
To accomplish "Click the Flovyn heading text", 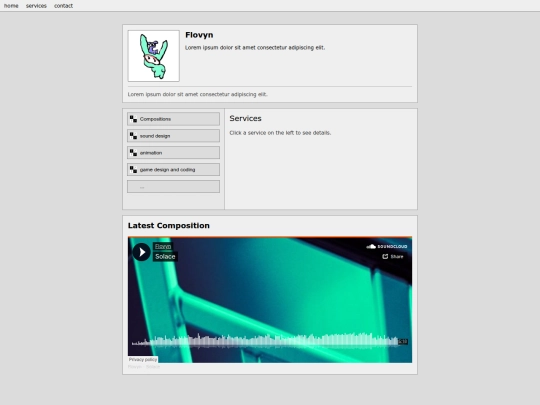I will click(199, 35).
